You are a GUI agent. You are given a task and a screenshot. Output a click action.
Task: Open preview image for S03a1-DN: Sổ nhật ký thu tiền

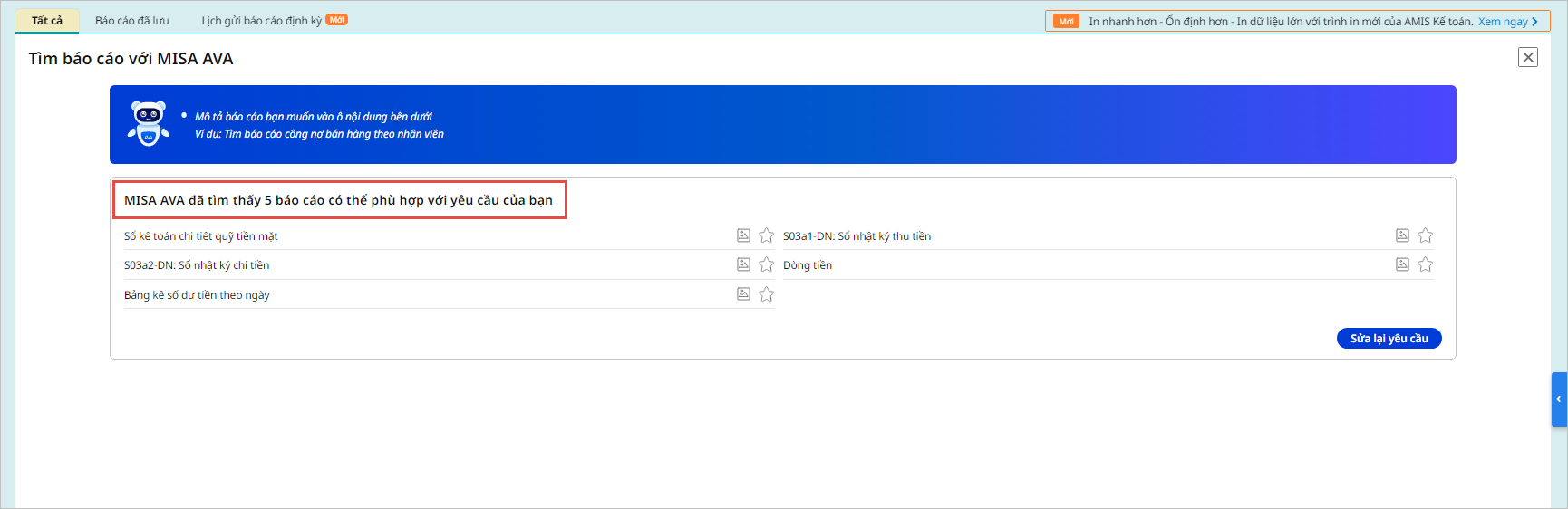pyautogui.click(x=1402, y=235)
